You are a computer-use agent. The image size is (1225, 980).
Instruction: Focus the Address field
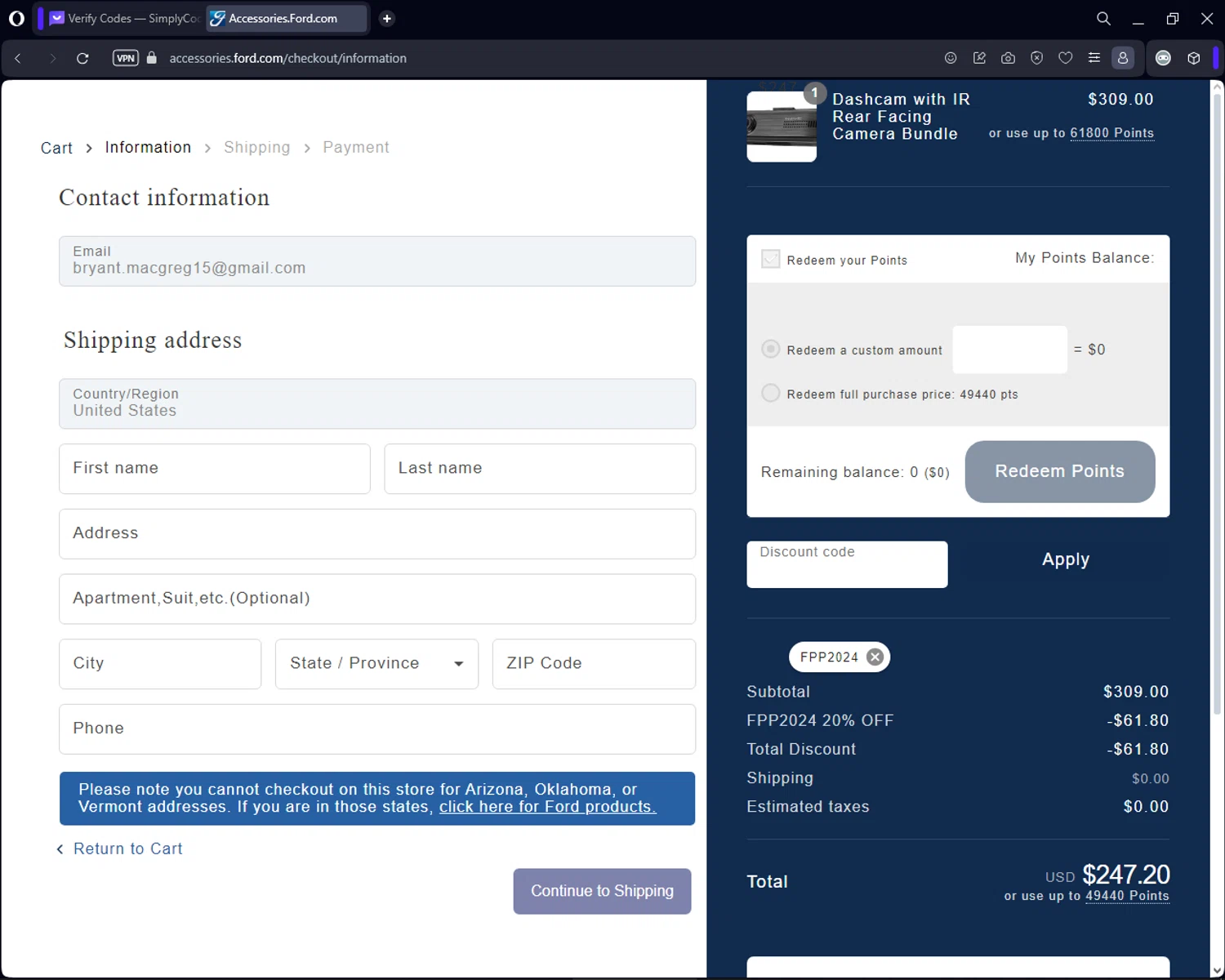coord(377,534)
